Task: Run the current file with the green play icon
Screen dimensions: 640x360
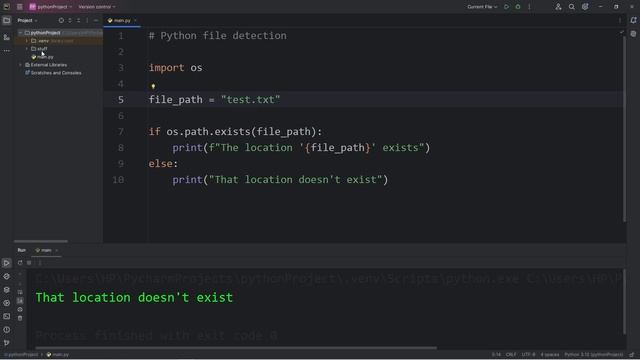Action: 507,7
